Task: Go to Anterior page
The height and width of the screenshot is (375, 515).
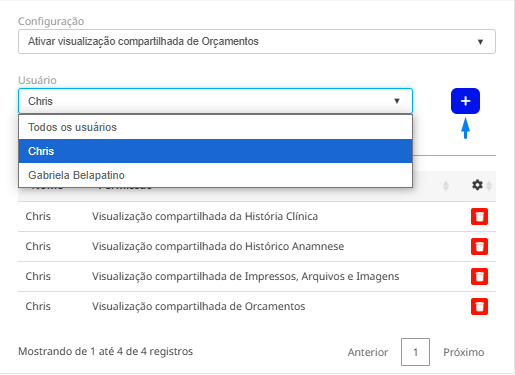Action: (x=368, y=352)
